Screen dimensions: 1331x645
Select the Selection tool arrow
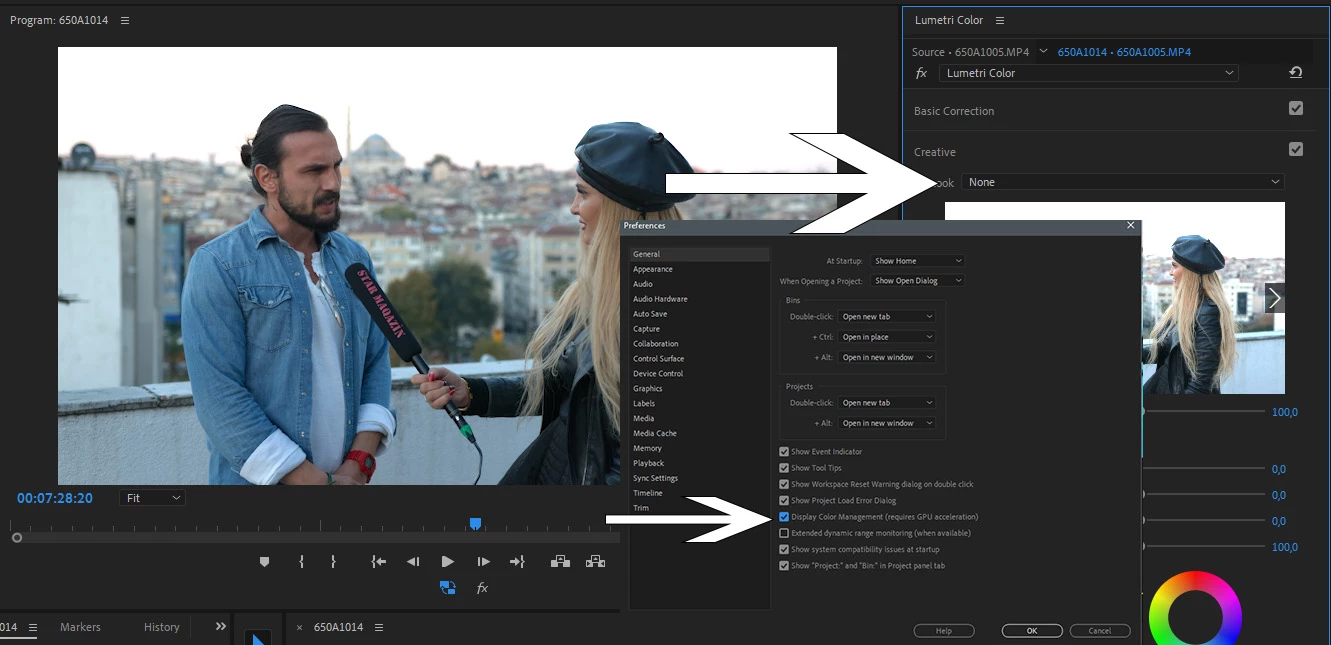pos(258,638)
